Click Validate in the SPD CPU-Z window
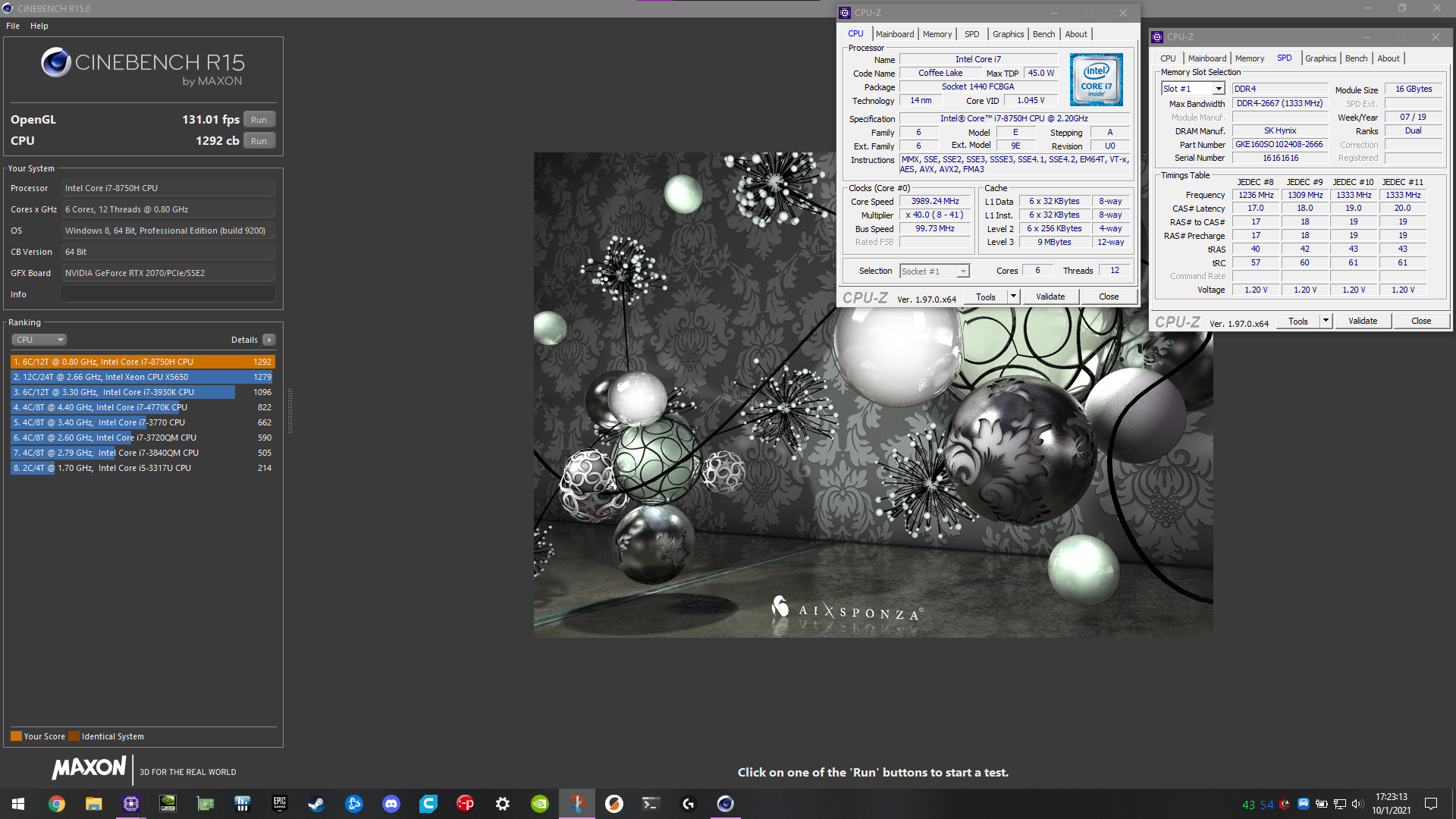The width and height of the screenshot is (1456, 819). click(x=1363, y=321)
